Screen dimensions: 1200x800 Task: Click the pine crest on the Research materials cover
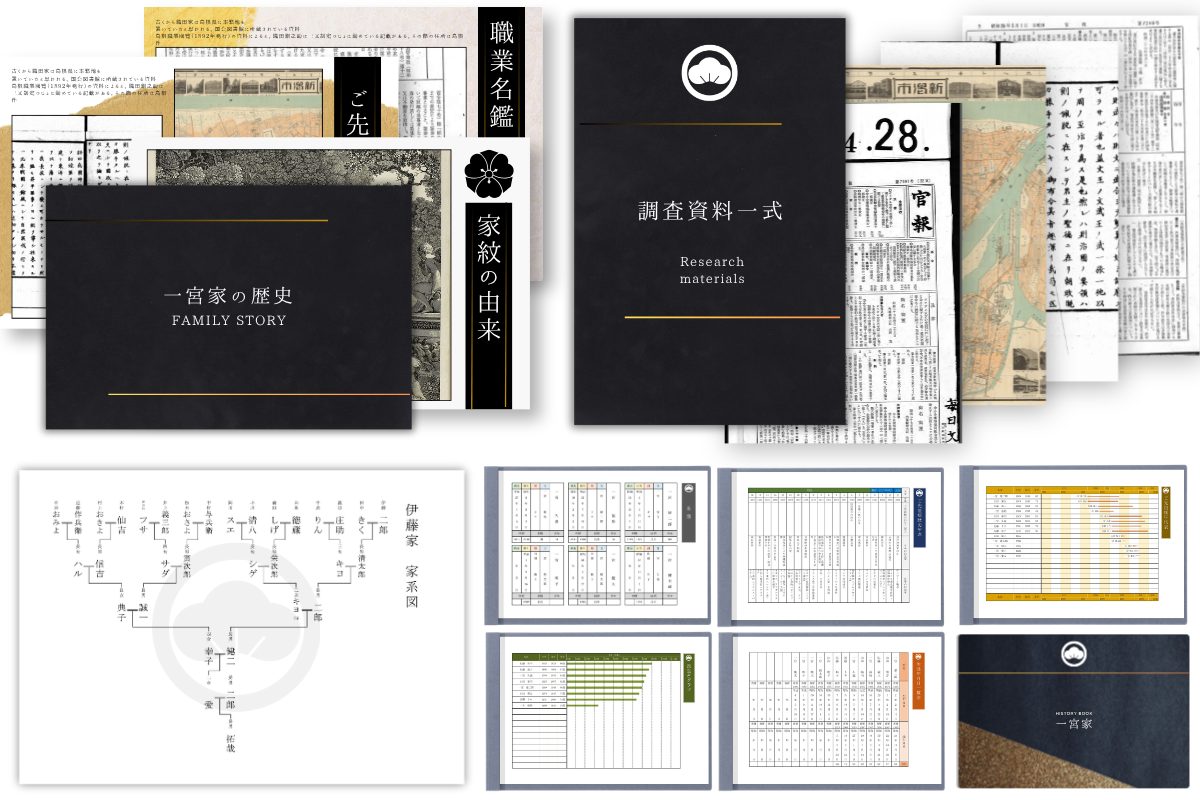tap(709, 71)
